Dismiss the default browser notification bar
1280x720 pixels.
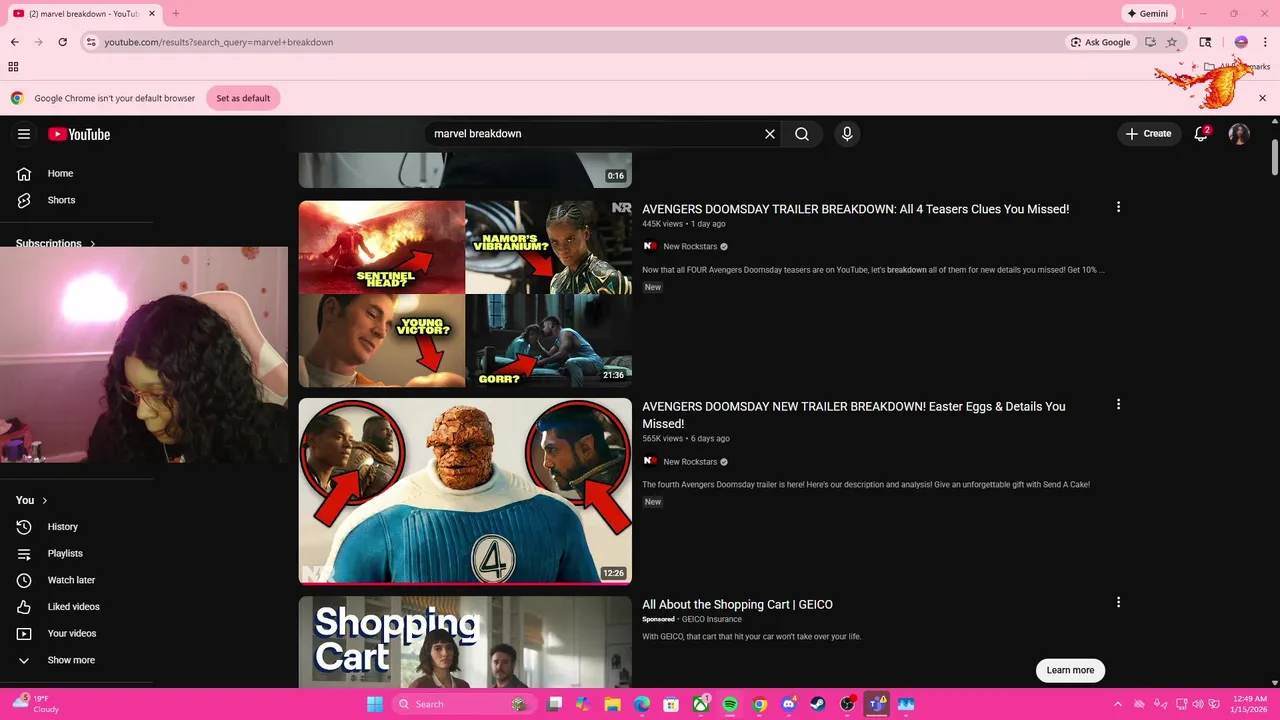1262,98
